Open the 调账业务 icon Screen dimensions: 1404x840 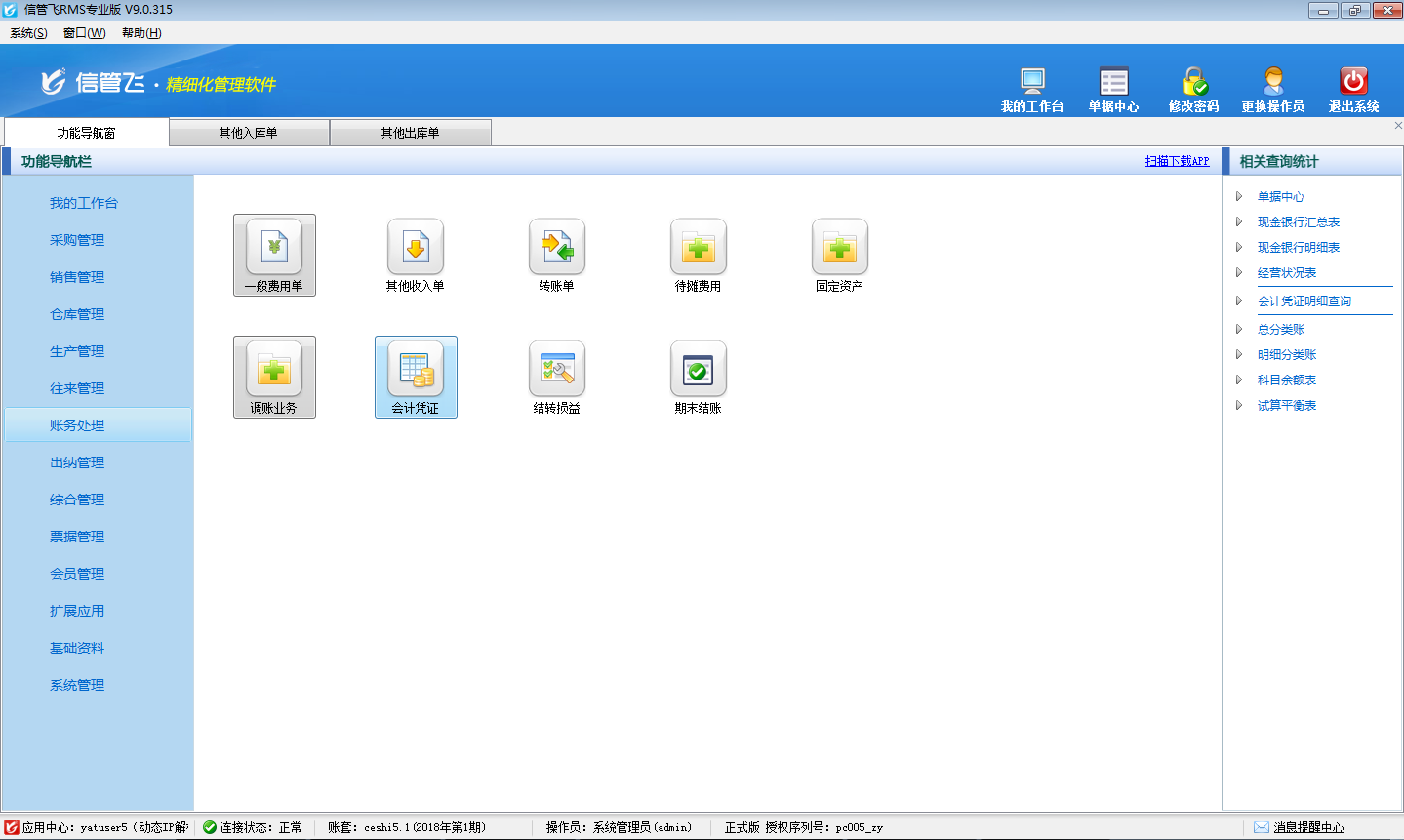click(274, 369)
